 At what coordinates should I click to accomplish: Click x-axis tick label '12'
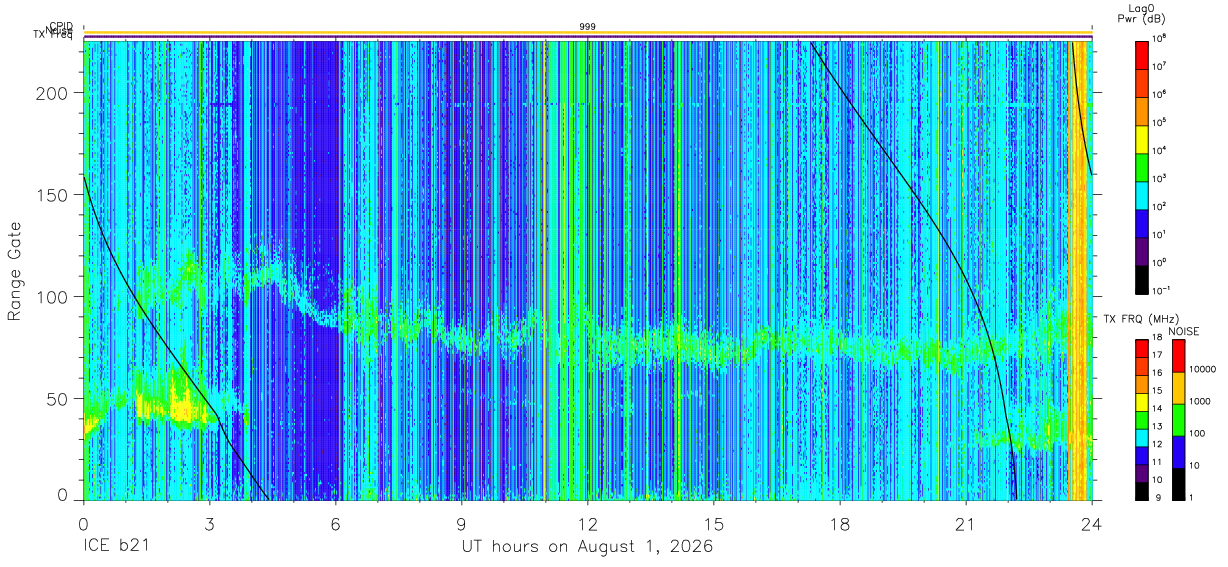point(588,523)
